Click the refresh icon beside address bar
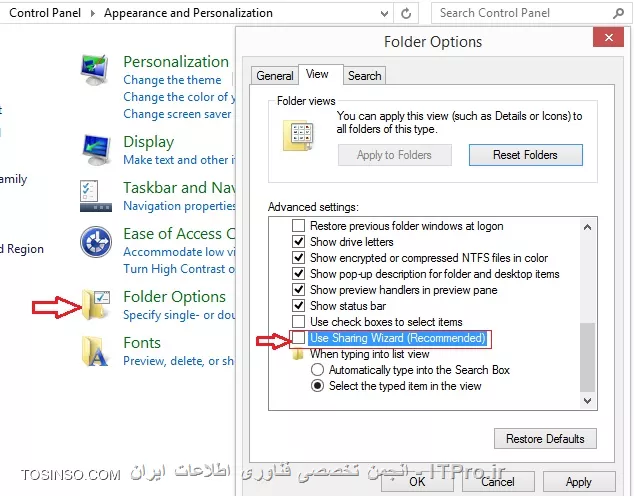This screenshot has height=496, width=634. [x=406, y=13]
